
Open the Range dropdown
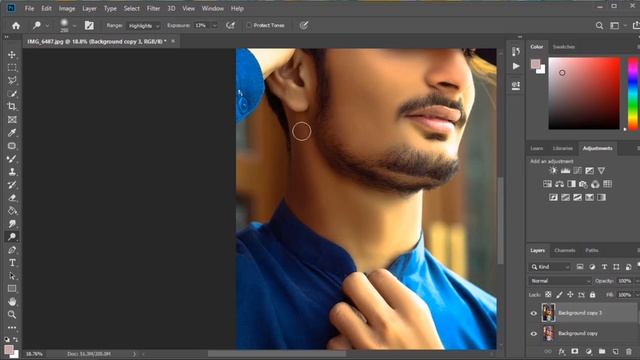click(x=143, y=26)
